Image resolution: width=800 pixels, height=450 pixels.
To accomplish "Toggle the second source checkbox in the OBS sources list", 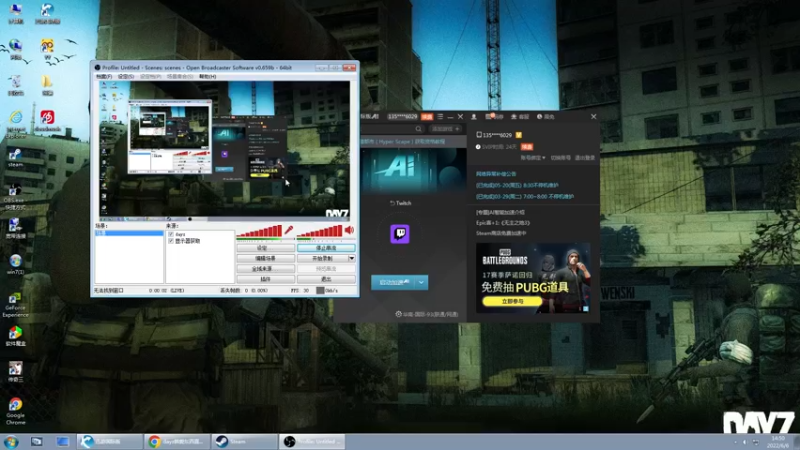I will [x=171, y=241].
